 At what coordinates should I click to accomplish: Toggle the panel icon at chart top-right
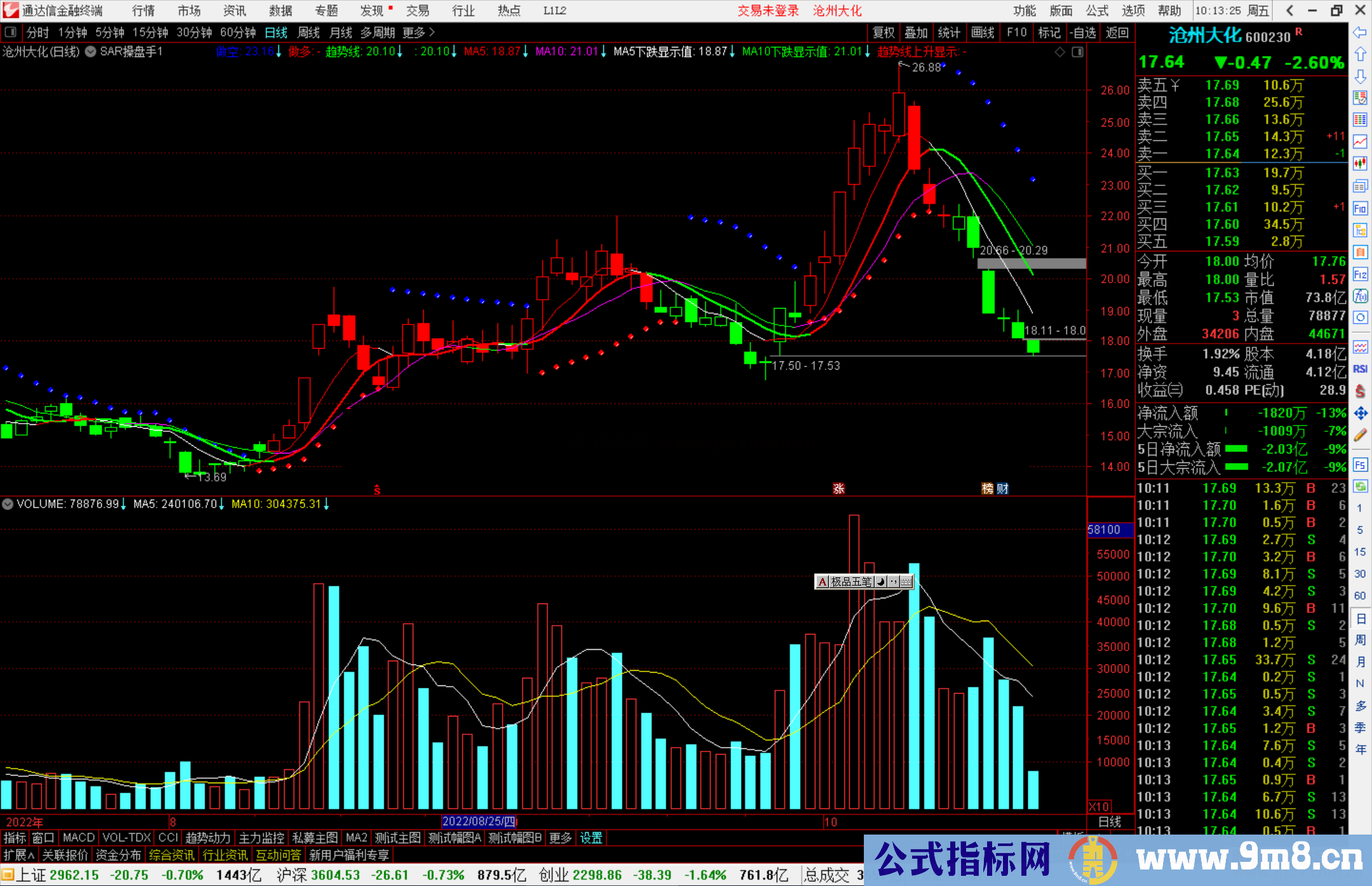coord(1077,52)
